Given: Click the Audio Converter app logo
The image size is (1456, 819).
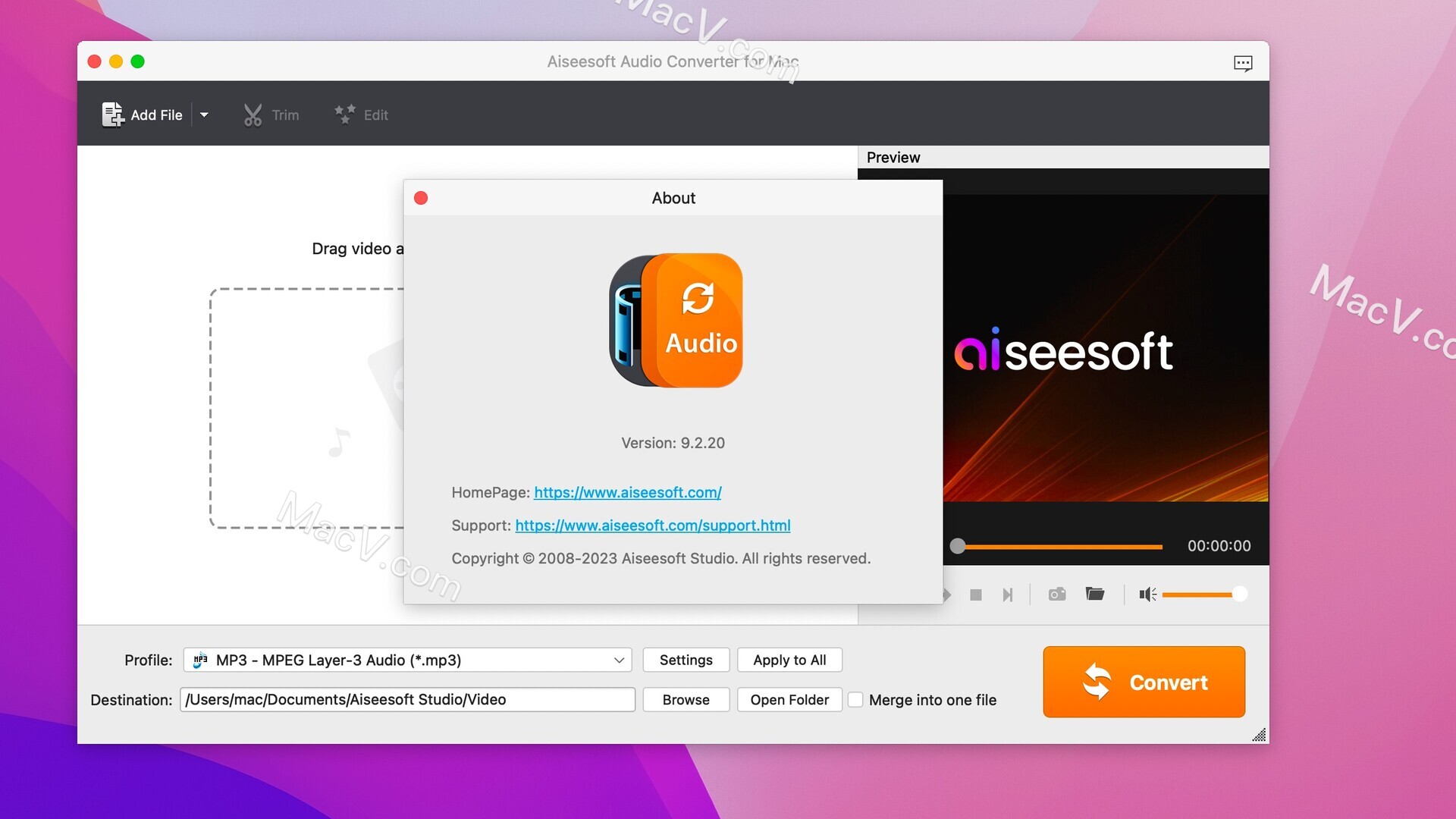Looking at the screenshot, I should tap(676, 320).
